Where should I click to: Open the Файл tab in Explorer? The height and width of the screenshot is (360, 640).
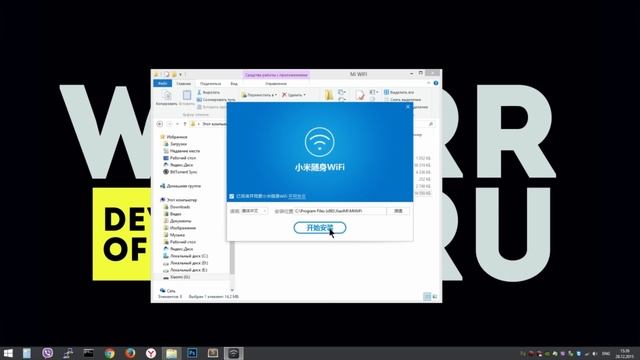(x=162, y=83)
